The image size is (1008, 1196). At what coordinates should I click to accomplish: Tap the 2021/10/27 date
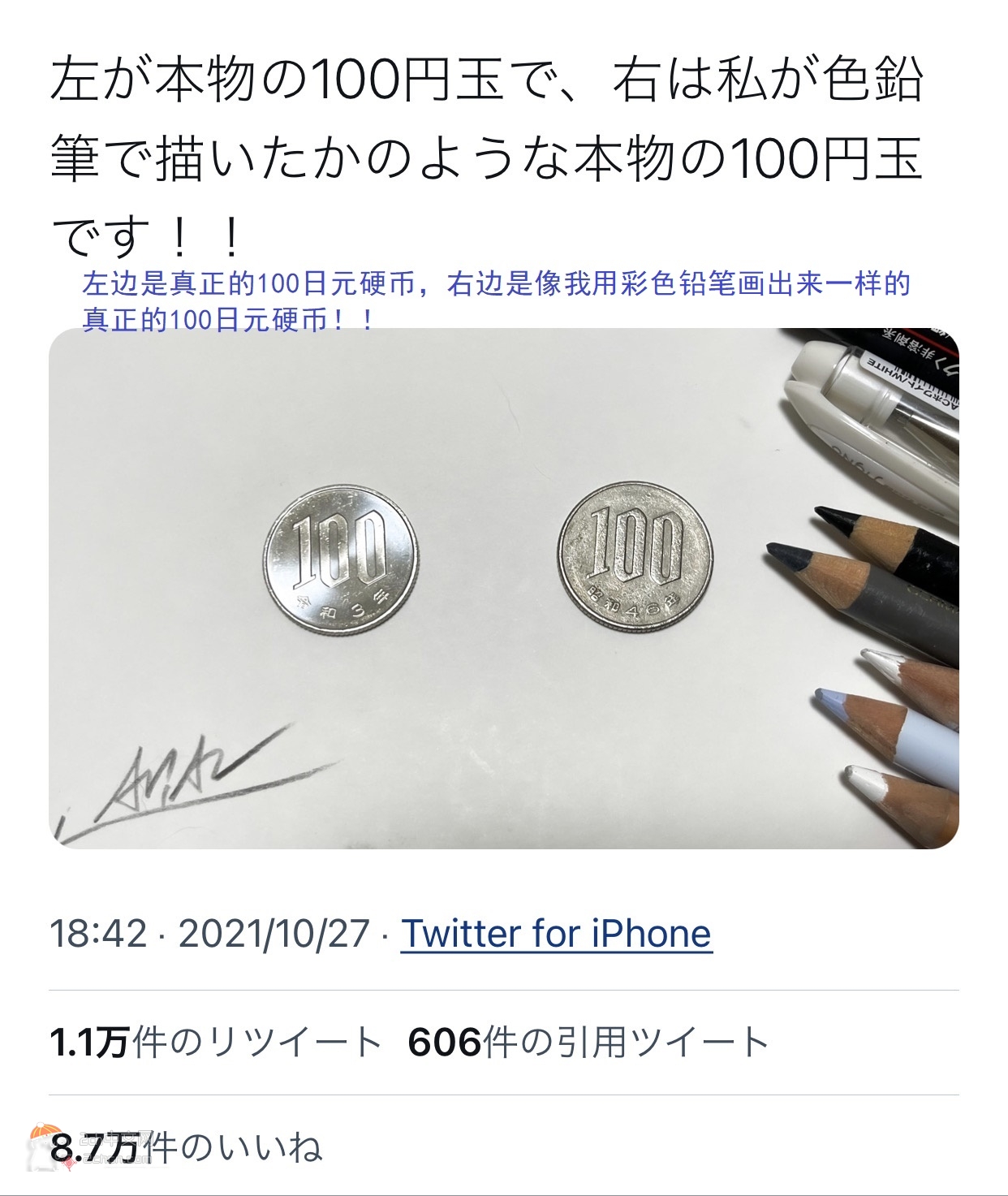[x=274, y=934]
